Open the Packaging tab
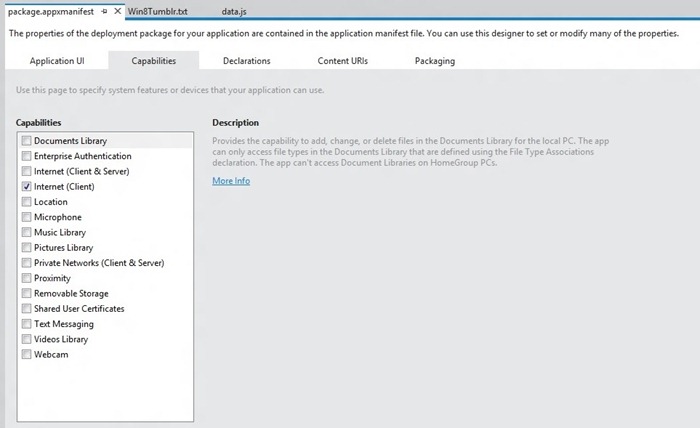The image size is (700, 428). pos(435,61)
